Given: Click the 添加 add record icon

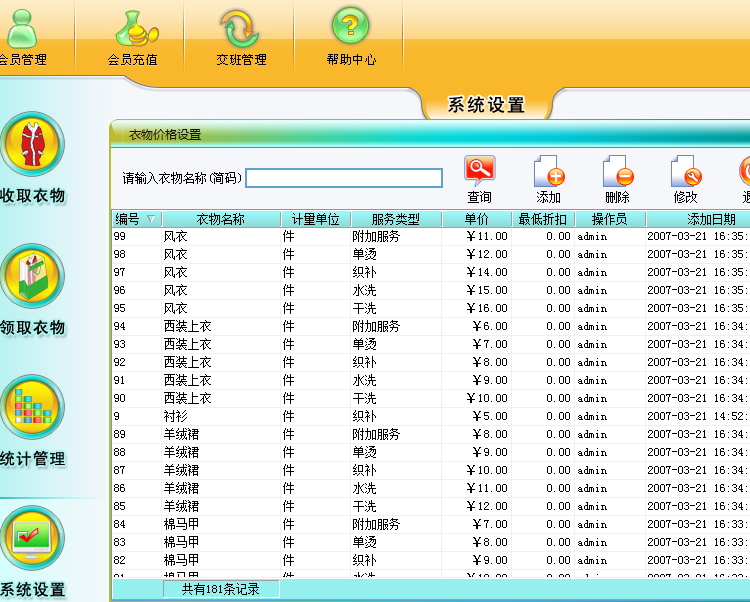Looking at the screenshot, I should pos(549,171).
